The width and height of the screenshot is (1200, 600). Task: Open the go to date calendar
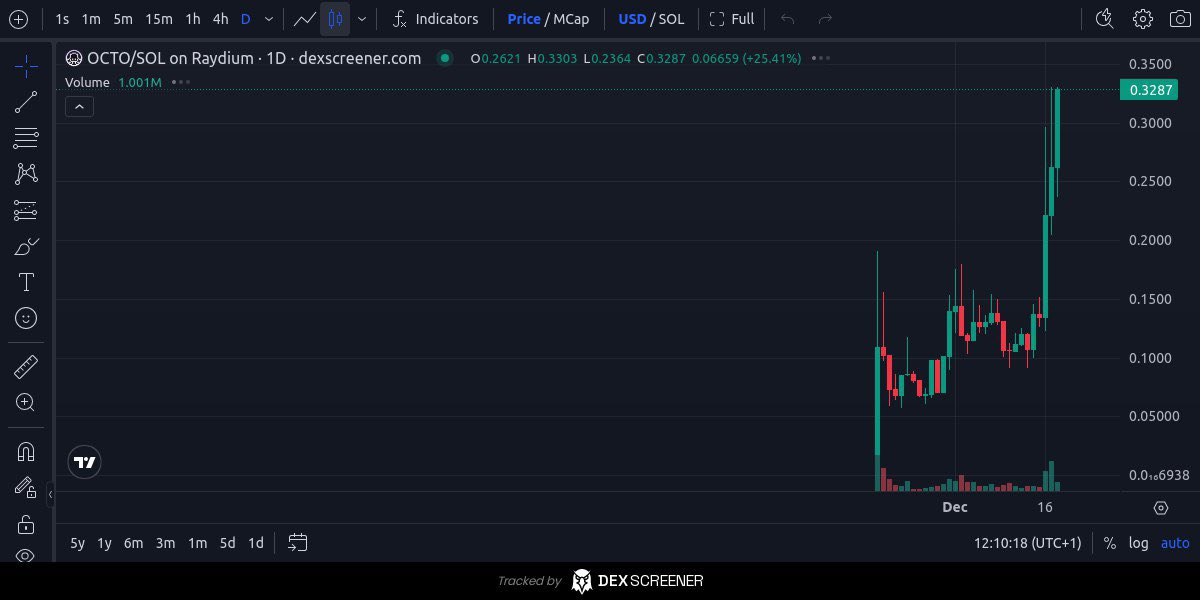tap(297, 543)
